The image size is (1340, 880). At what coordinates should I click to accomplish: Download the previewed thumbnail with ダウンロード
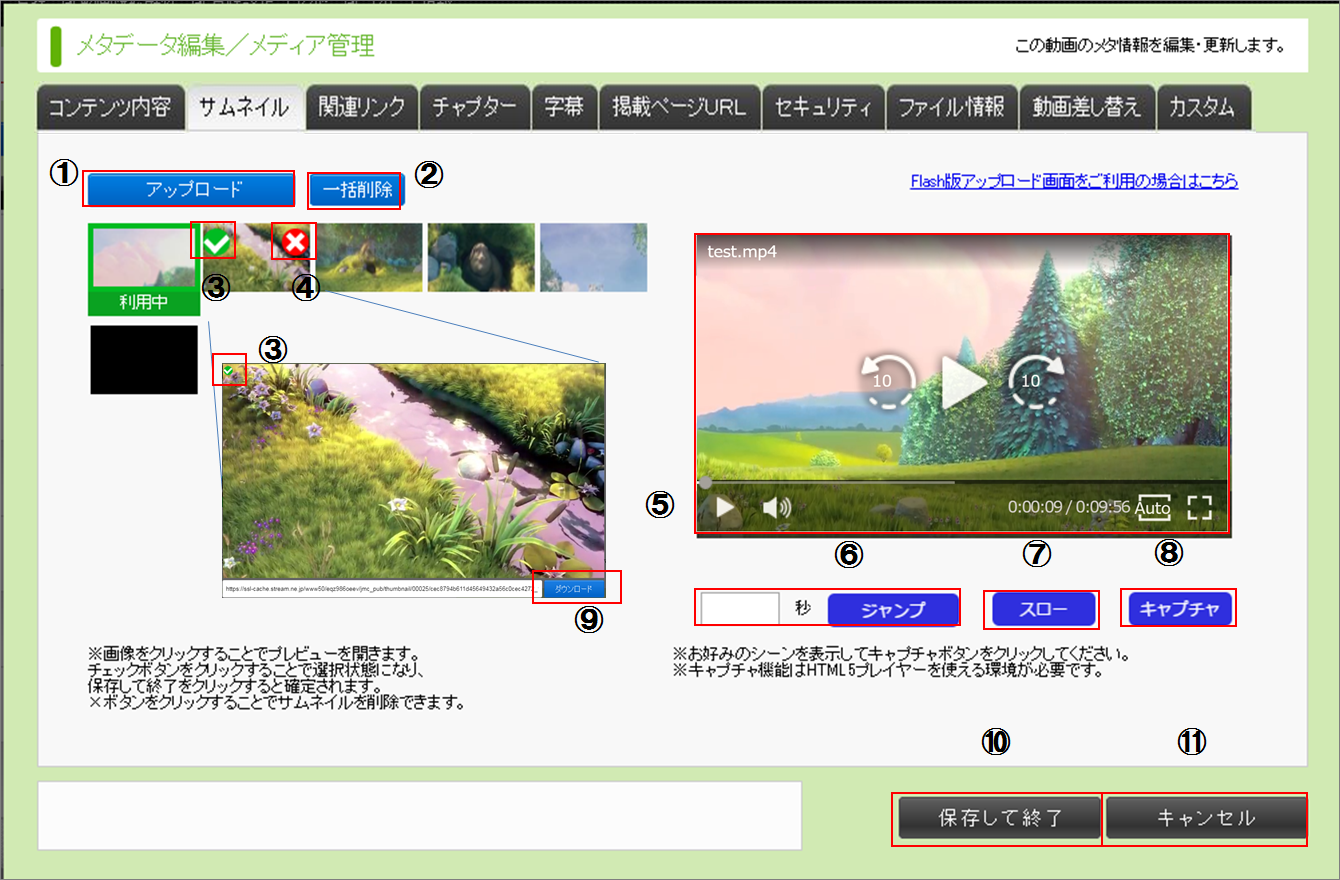[x=575, y=589]
